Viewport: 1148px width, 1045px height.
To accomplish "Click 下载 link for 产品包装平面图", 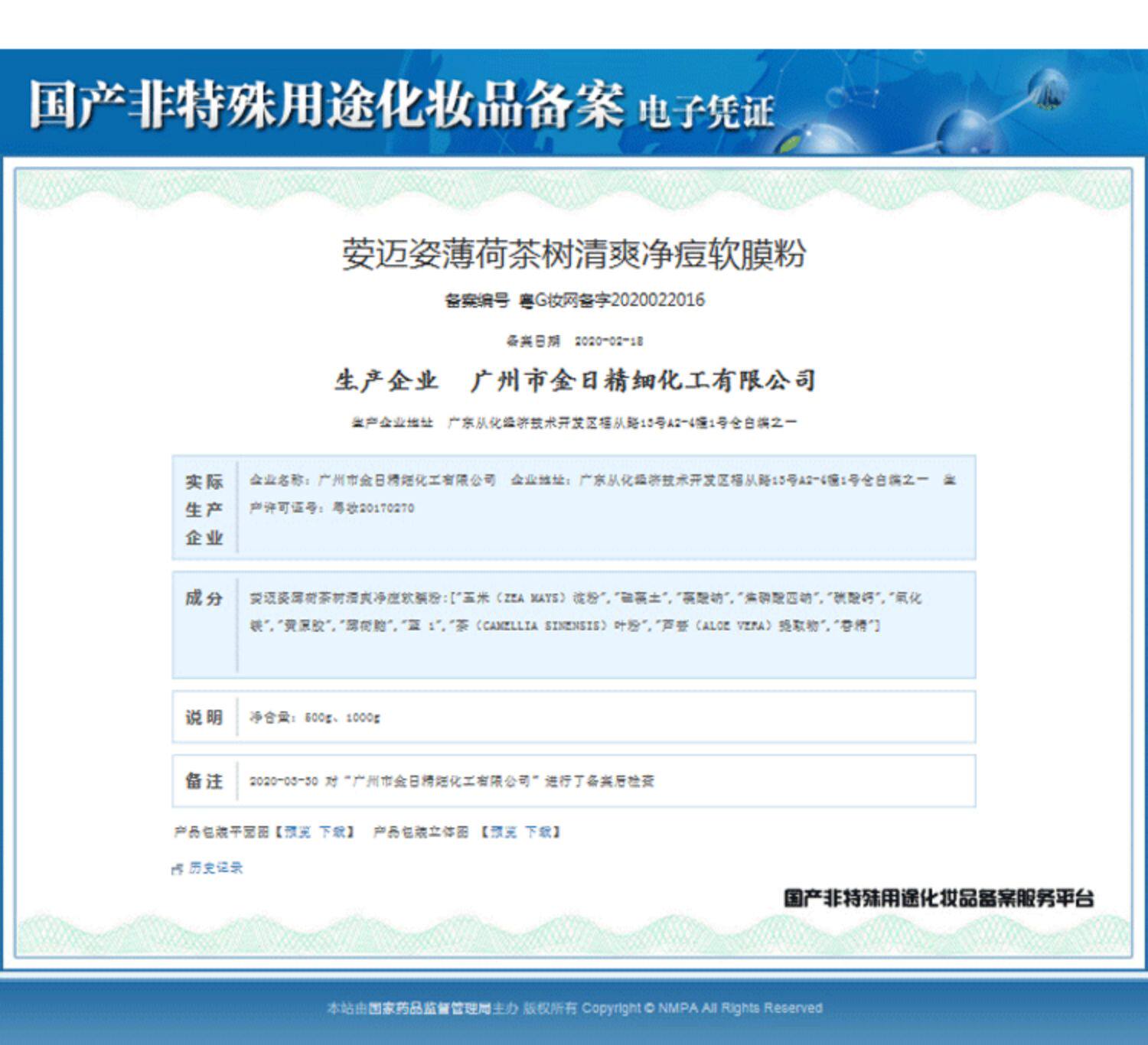I will pyautogui.click(x=331, y=832).
